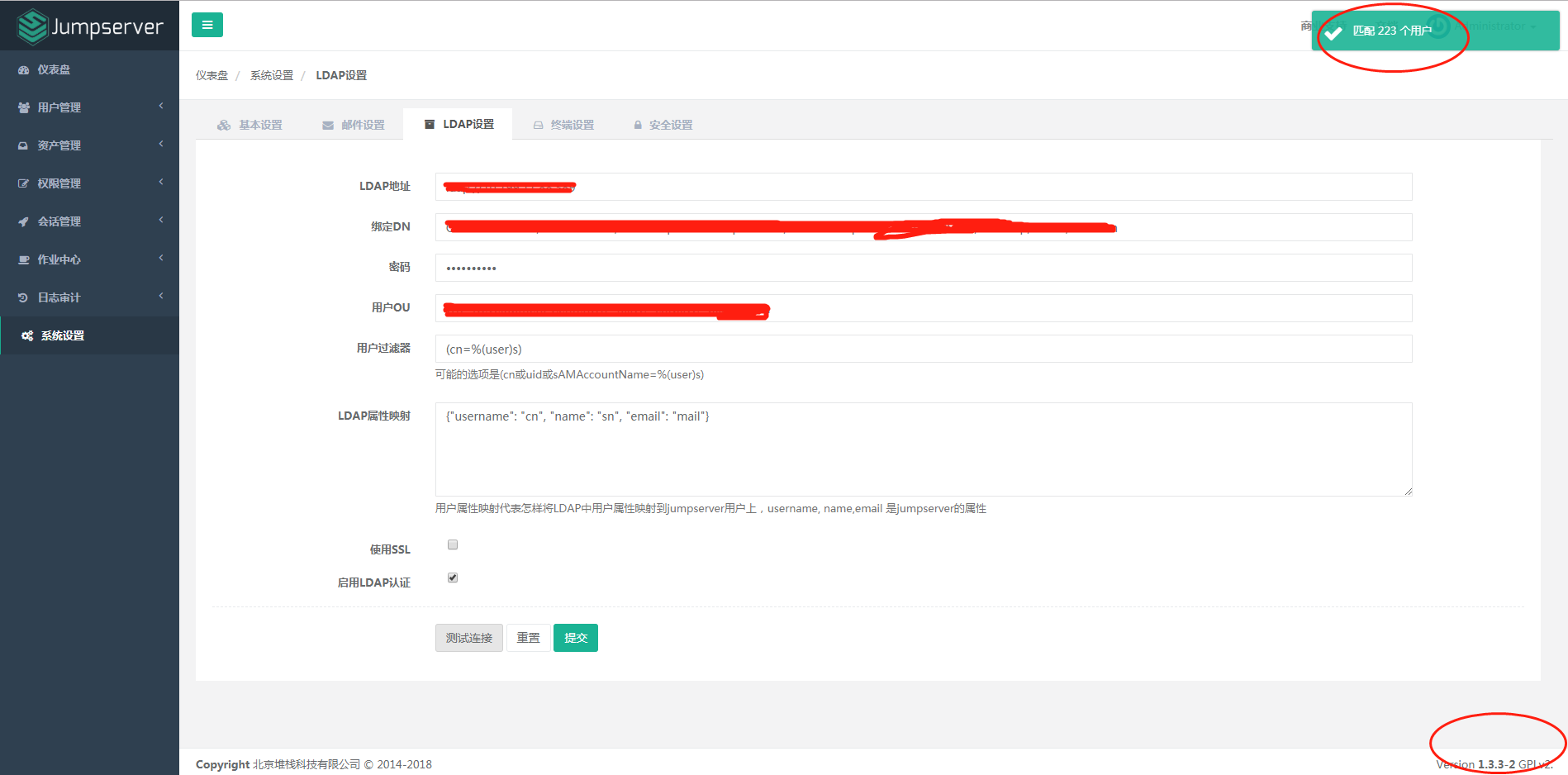Screen dimensions: 1568x775
Task: Submit settings with the 提交 button
Action: [x=575, y=637]
